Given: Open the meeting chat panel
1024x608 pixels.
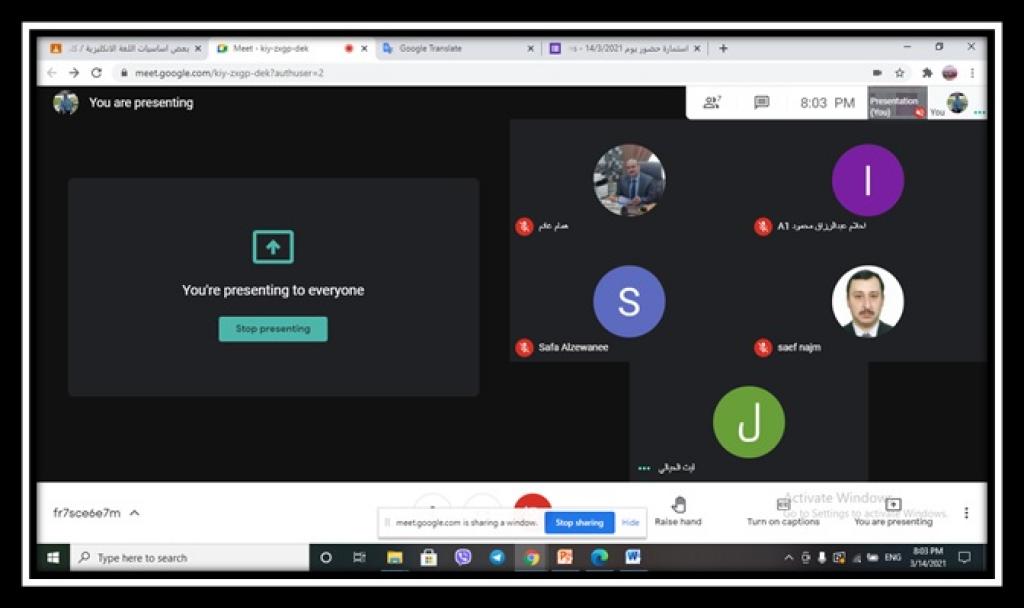Looking at the screenshot, I should 761,102.
